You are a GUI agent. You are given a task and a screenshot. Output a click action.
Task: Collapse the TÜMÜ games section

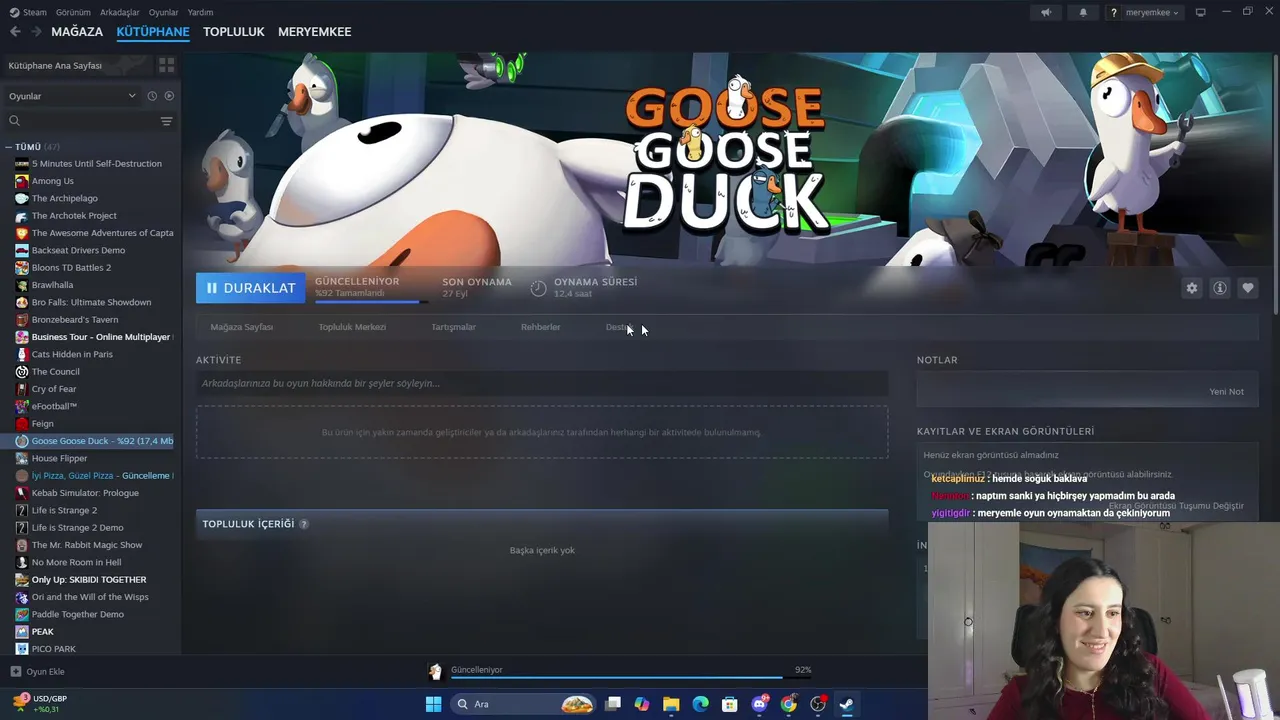click(9, 147)
